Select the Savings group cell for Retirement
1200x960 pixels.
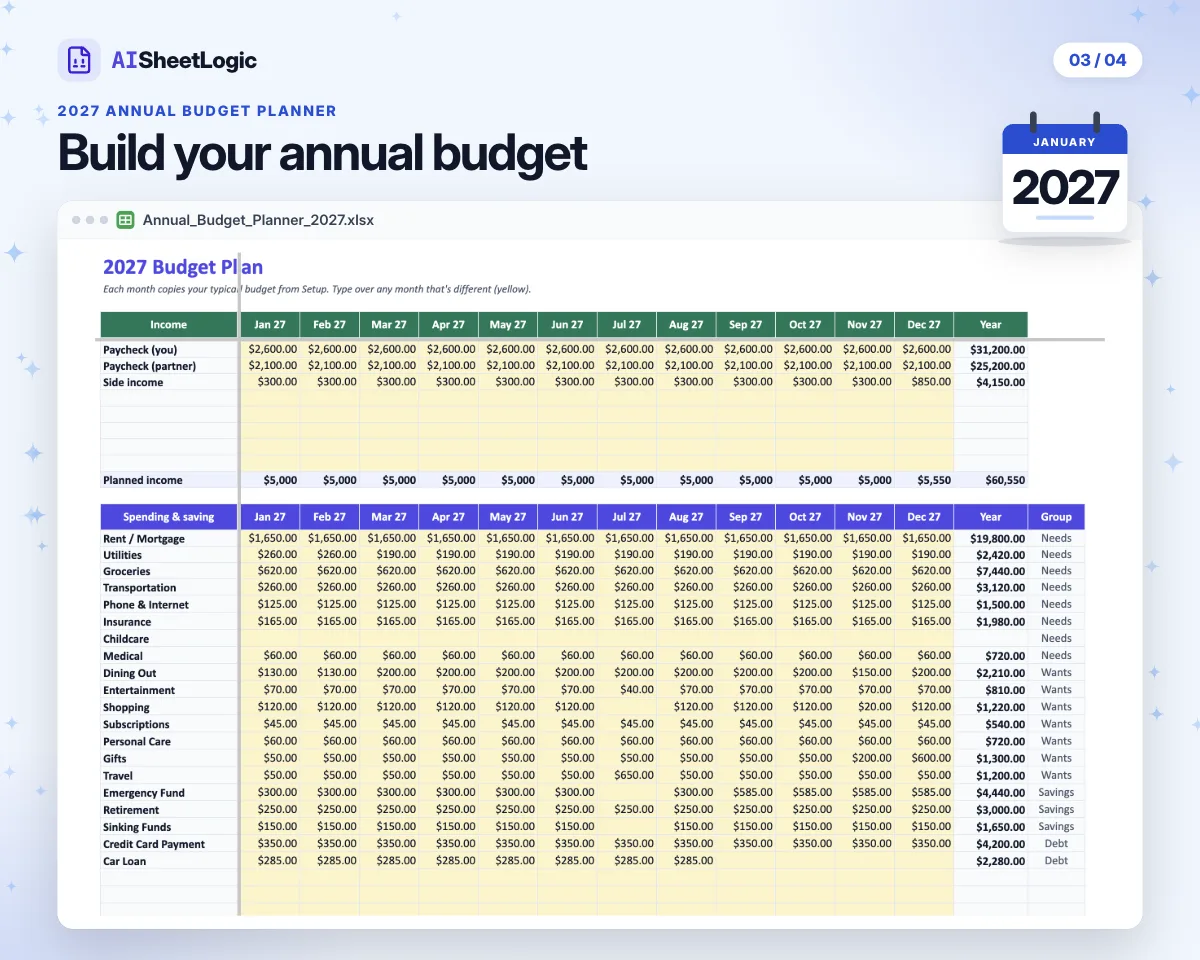pos(1056,809)
